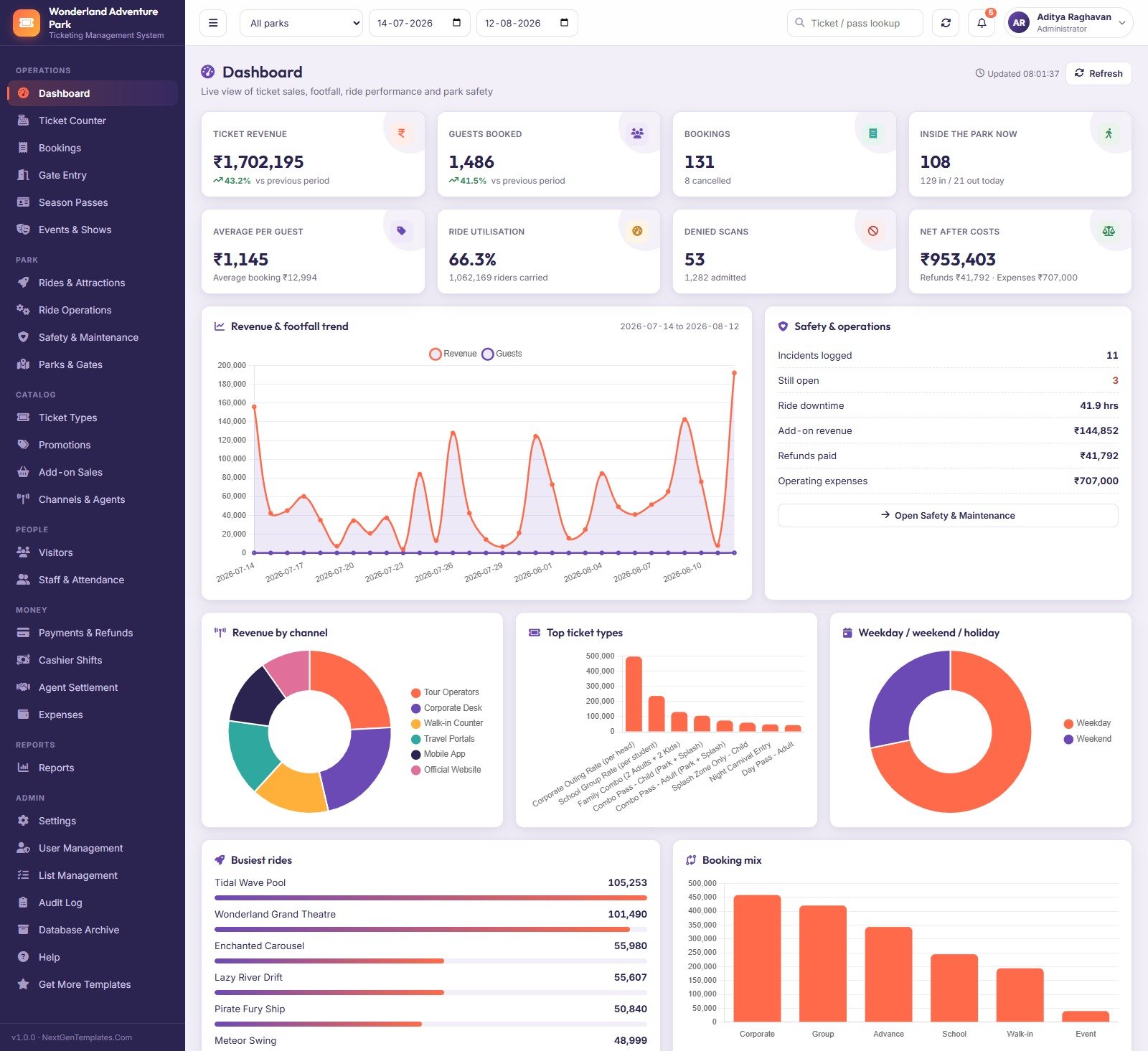The height and width of the screenshot is (1051, 1148).
Task: Click the Corporate bar in Booking mix chart
Action: pos(757,958)
